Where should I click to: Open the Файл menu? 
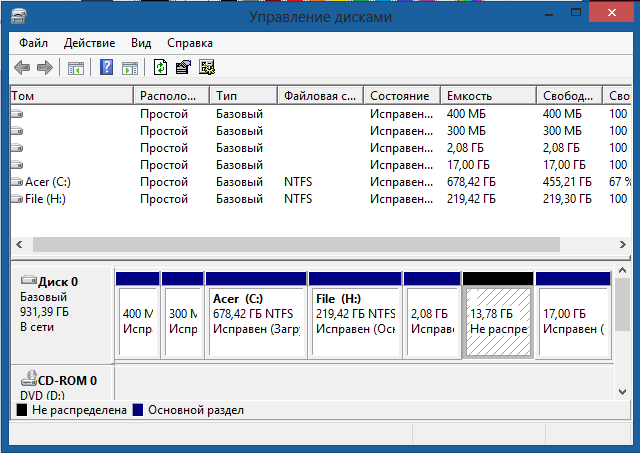33,43
